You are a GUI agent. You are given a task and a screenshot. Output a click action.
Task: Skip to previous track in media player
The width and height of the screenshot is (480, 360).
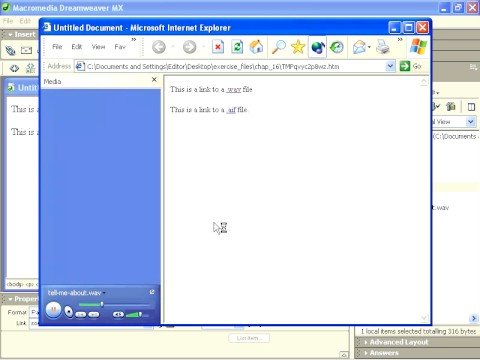81,315
